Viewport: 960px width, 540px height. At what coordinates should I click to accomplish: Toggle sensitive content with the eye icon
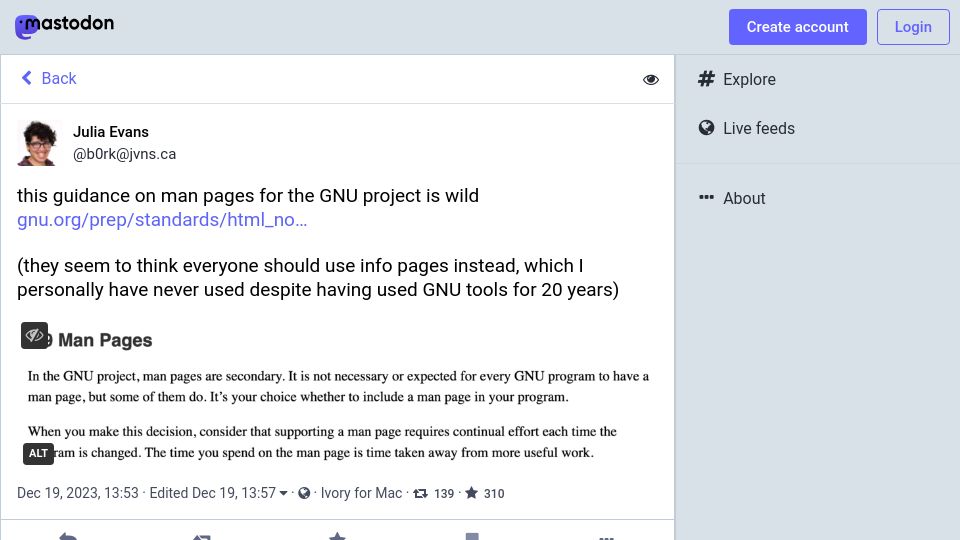point(651,80)
